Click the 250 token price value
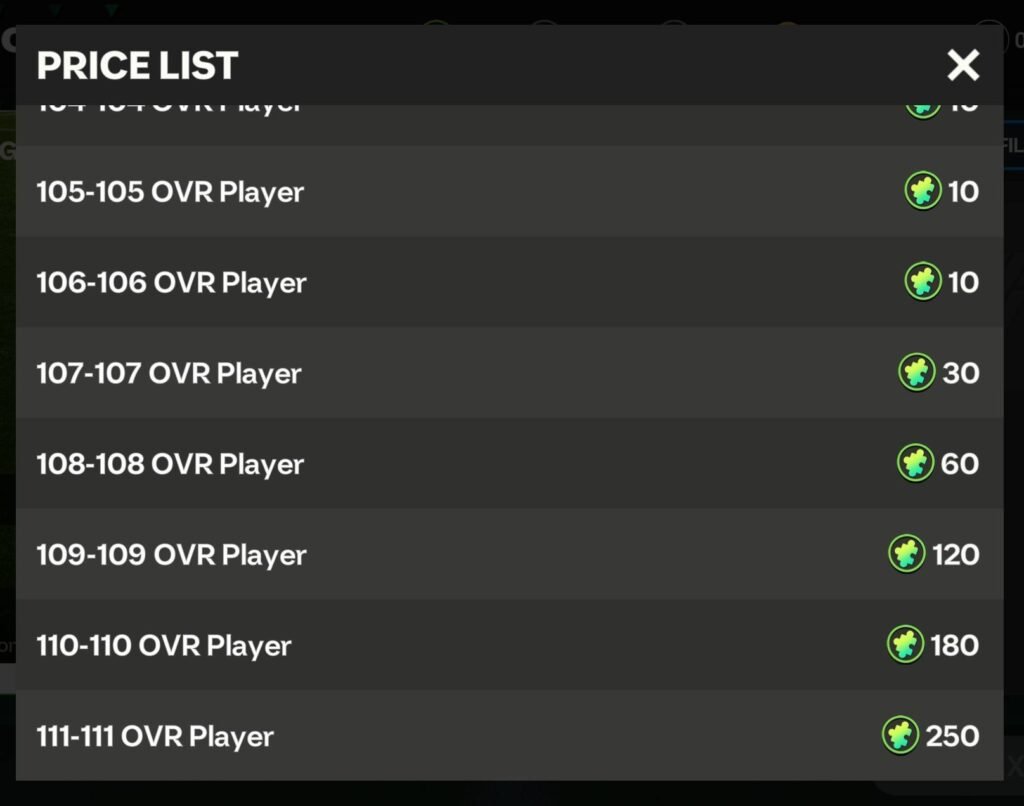The width and height of the screenshot is (1024, 806). click(x=952, y=737)
